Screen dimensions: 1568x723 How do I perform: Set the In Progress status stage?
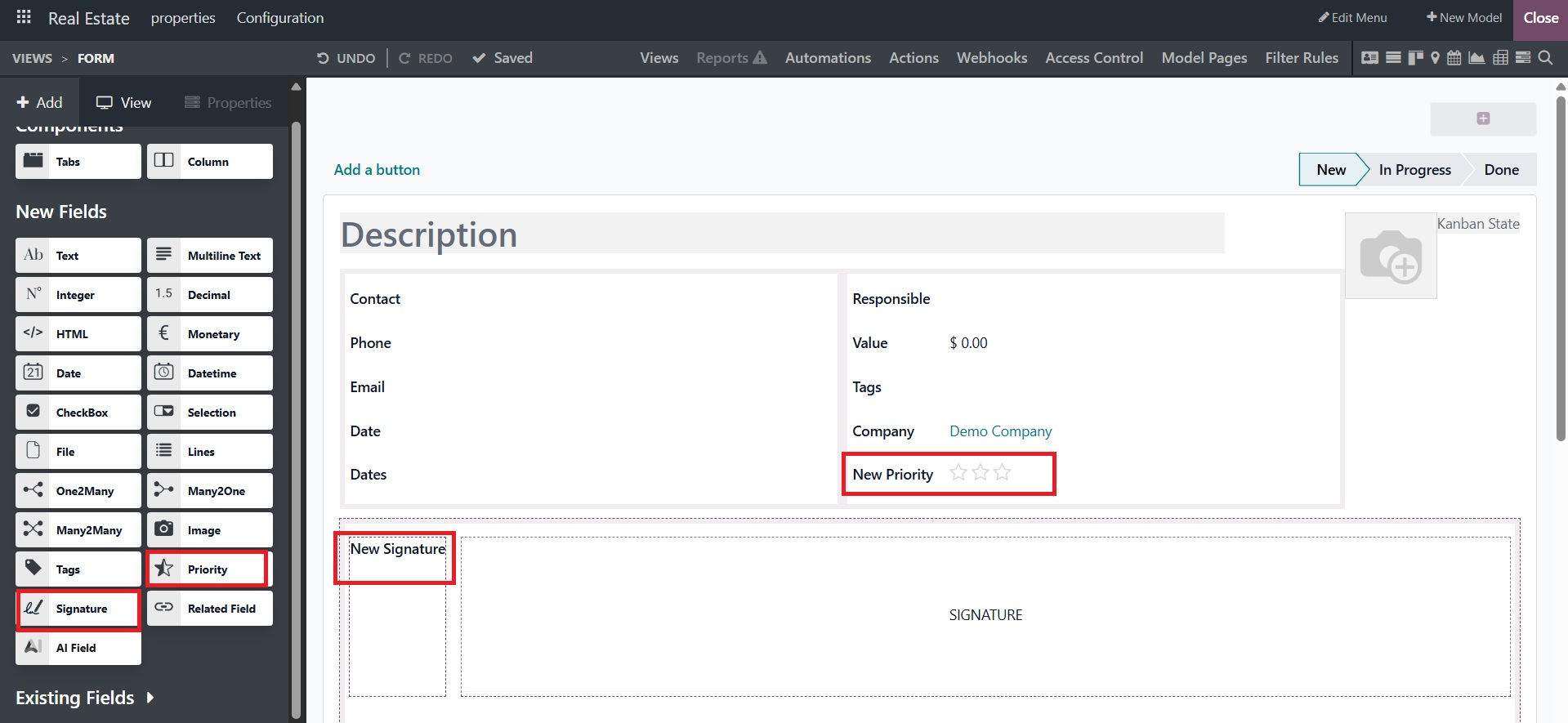coord(1414,170)
